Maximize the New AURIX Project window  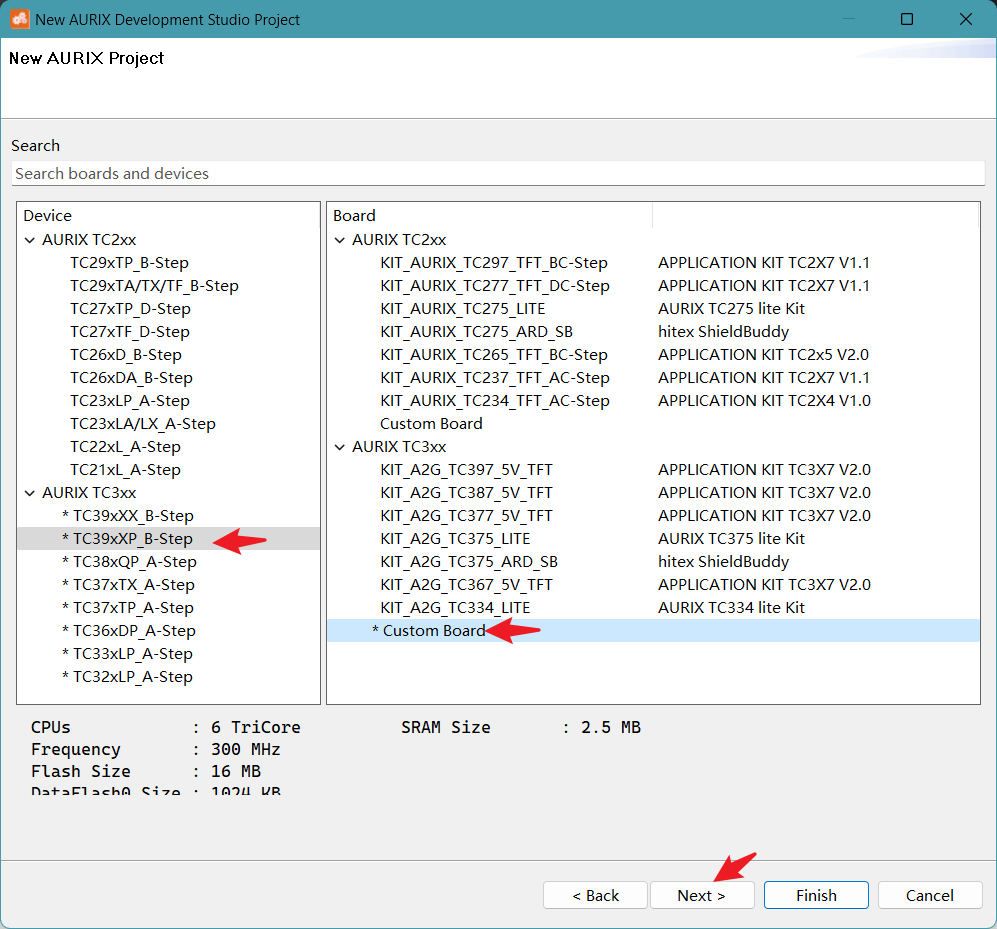tap(907, 19)
